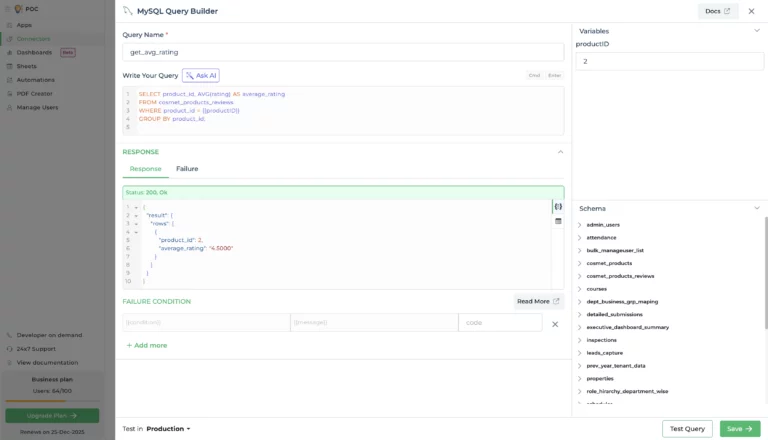
Task: Collapse the Response section chevron
Action: click(x=560, y=152)
